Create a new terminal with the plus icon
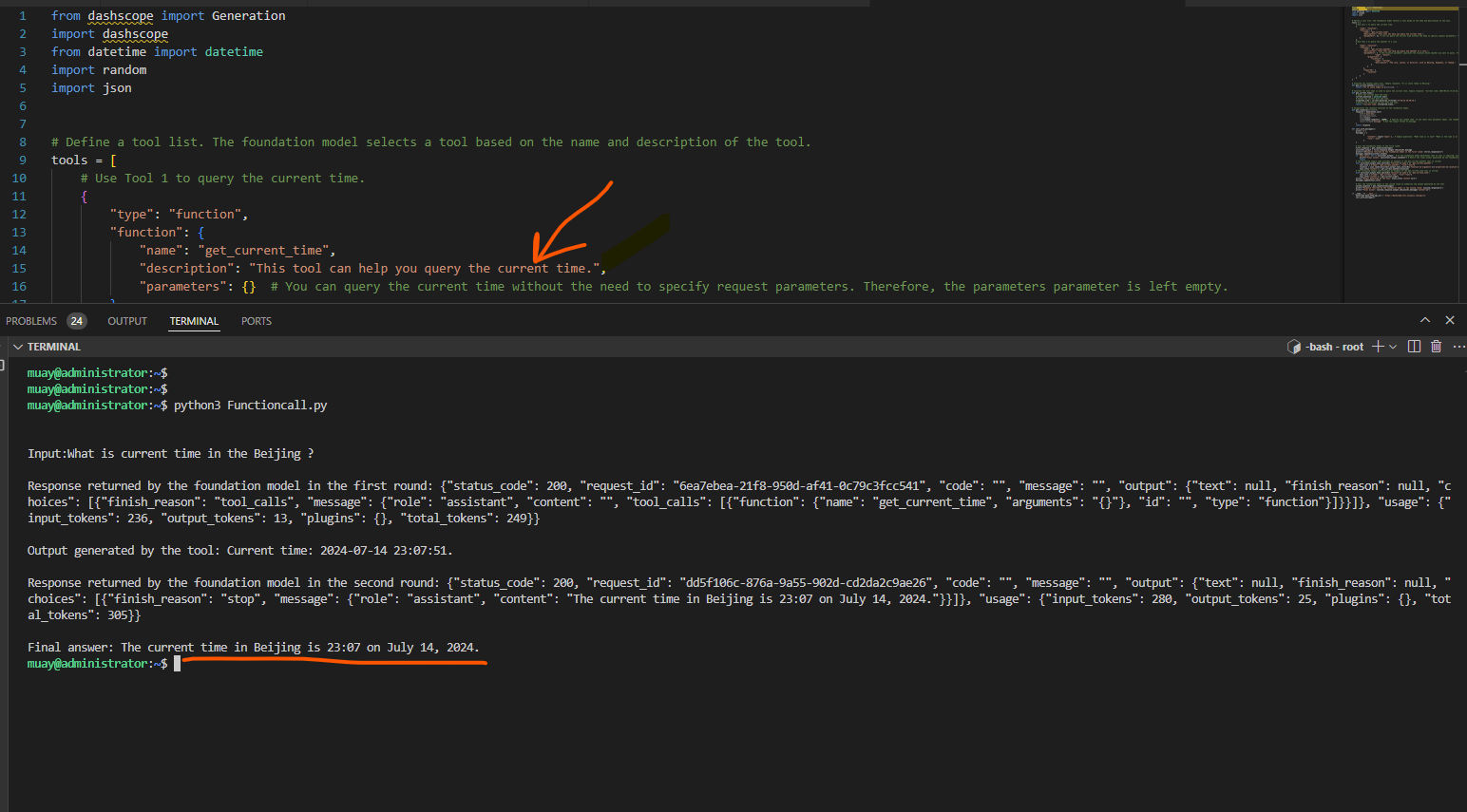The image size is (1467, 812). pyautogui.click(x=1378, y=347)
